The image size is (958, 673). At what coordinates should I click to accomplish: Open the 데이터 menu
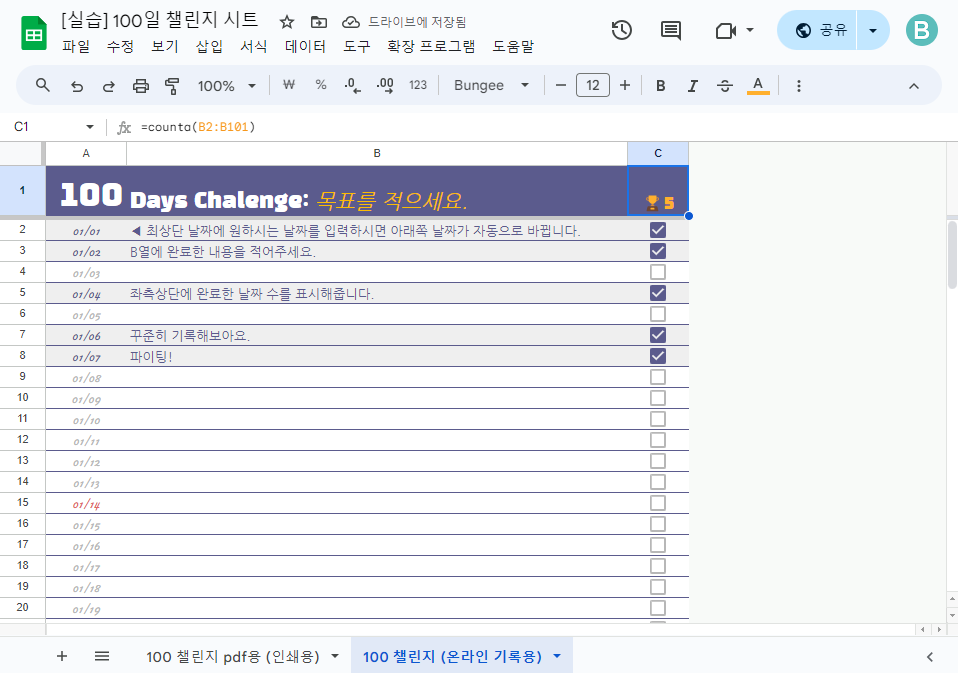[305, 46]
